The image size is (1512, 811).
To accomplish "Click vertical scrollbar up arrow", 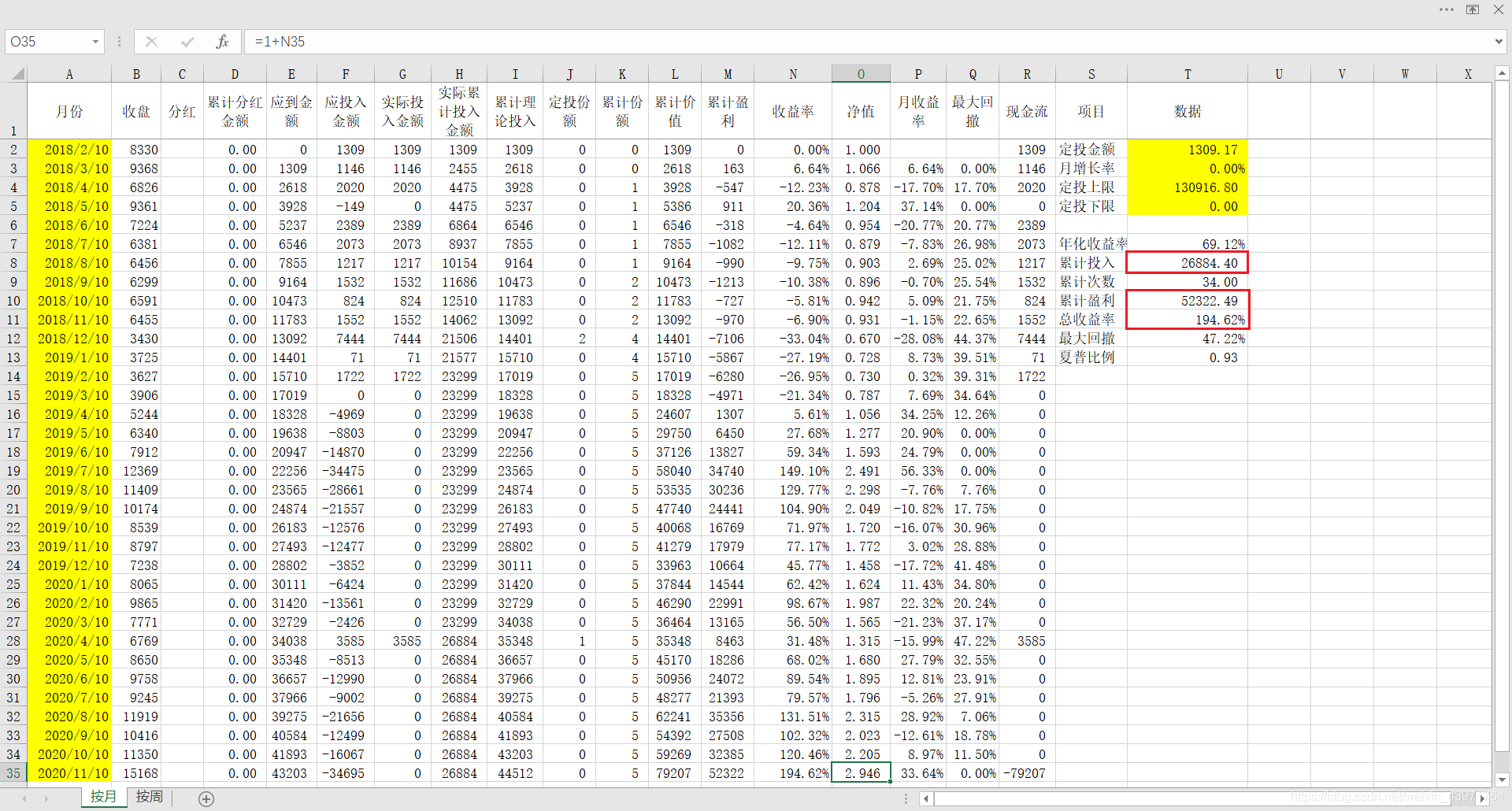I will 1502,72.
